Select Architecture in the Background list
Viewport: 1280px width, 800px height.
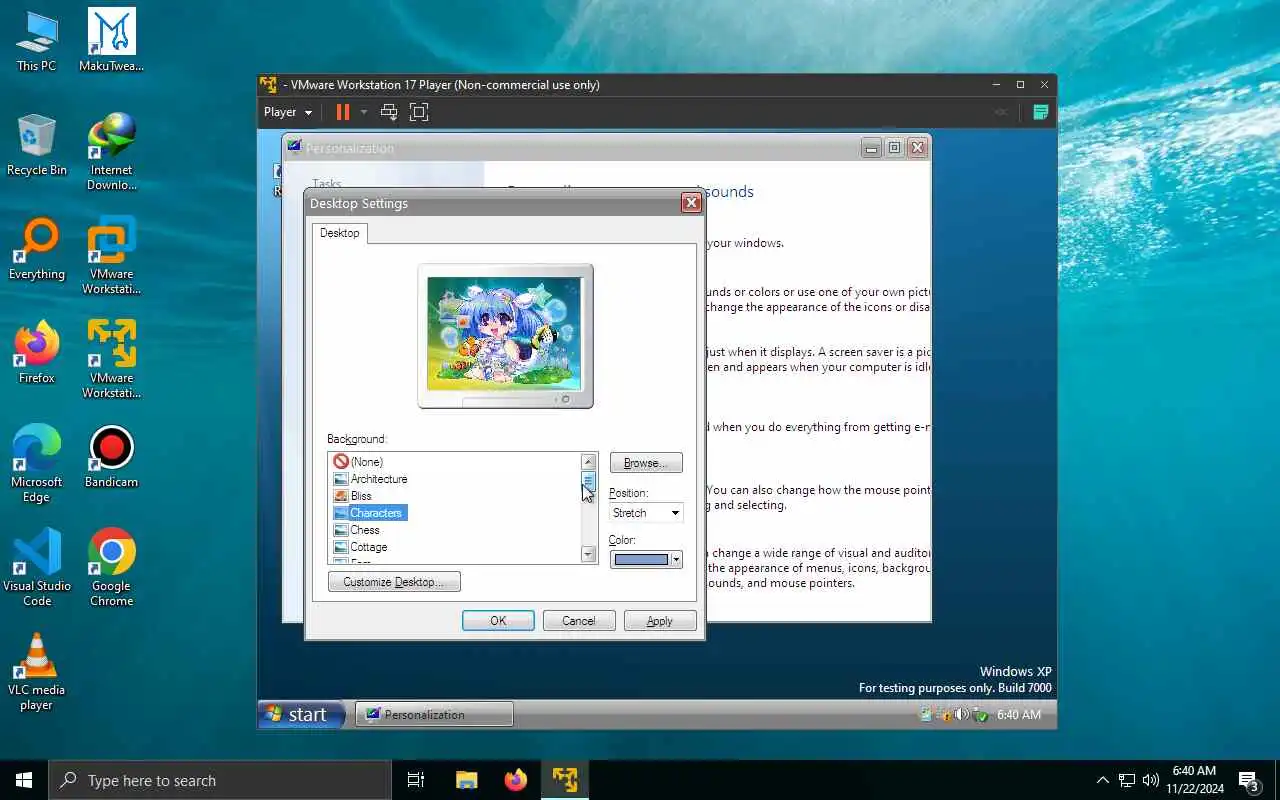(x=378, y=479)
